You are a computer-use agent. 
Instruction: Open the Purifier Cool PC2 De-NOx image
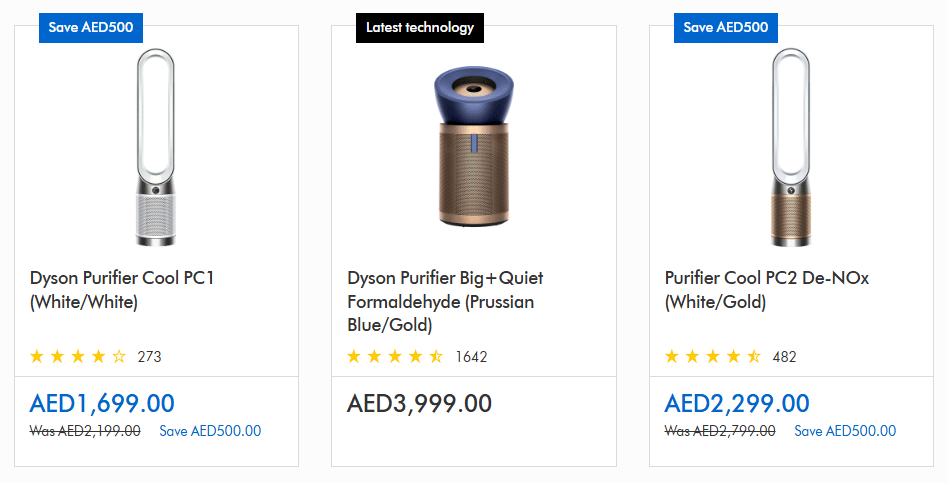791,148
